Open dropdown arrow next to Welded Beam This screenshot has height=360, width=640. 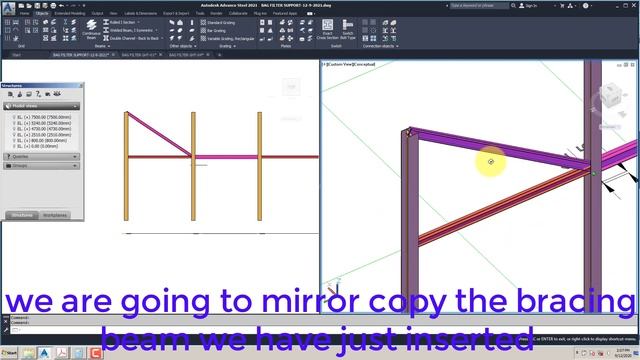pos(156,30)
